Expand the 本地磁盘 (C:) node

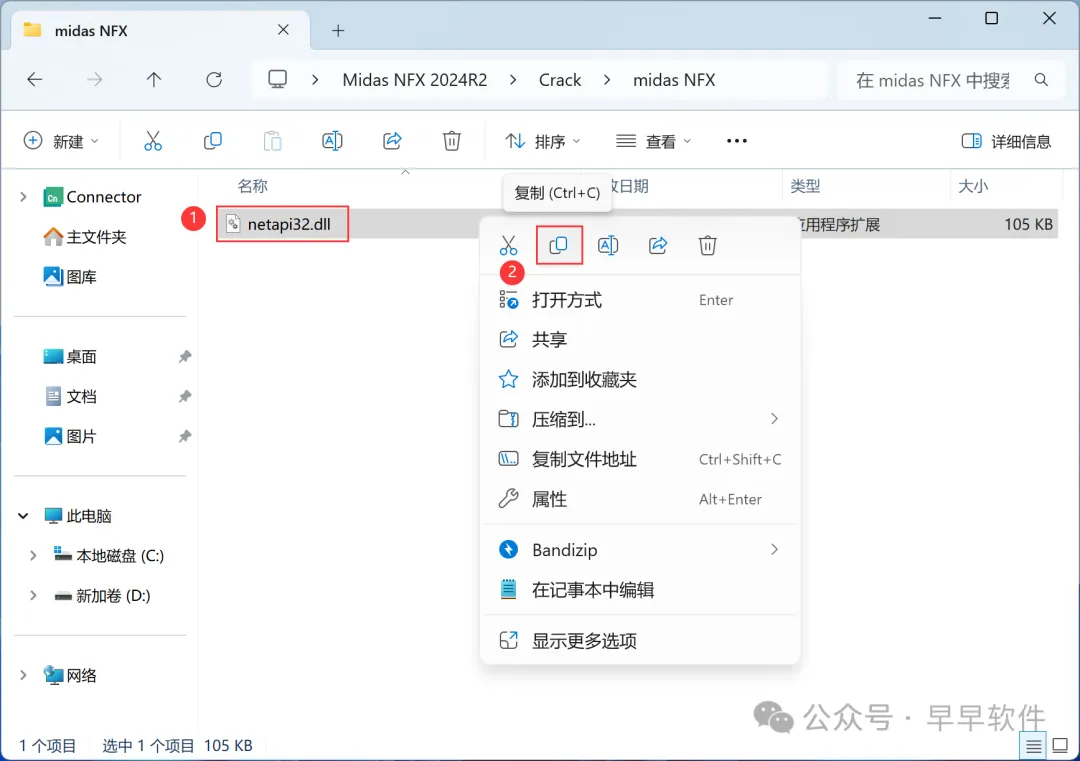pyautogui.click(x=33, y=556)
